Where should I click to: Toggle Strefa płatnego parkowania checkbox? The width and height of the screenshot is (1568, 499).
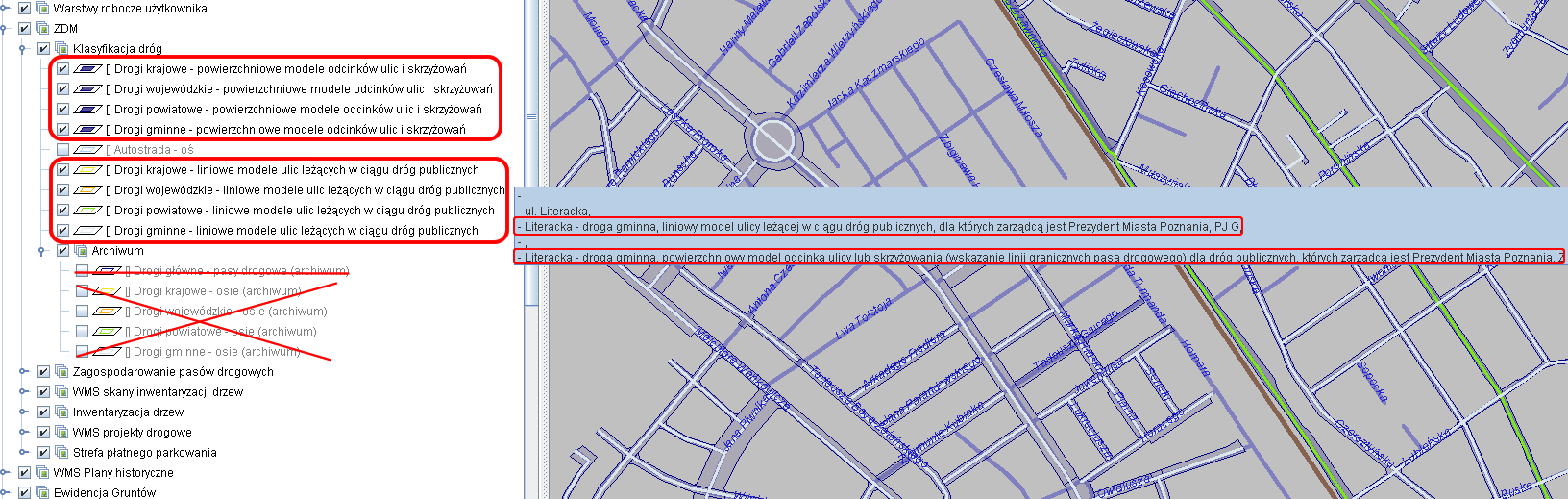[x=43, y=453]
